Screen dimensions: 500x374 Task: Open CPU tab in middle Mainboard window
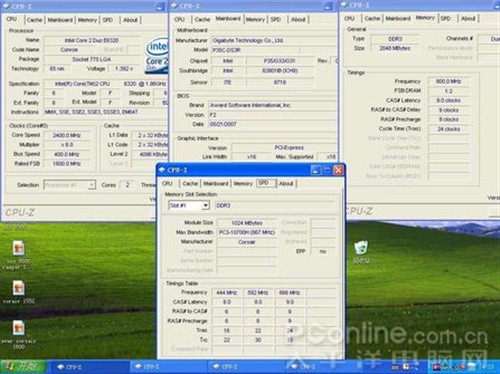tap(179, 19)
